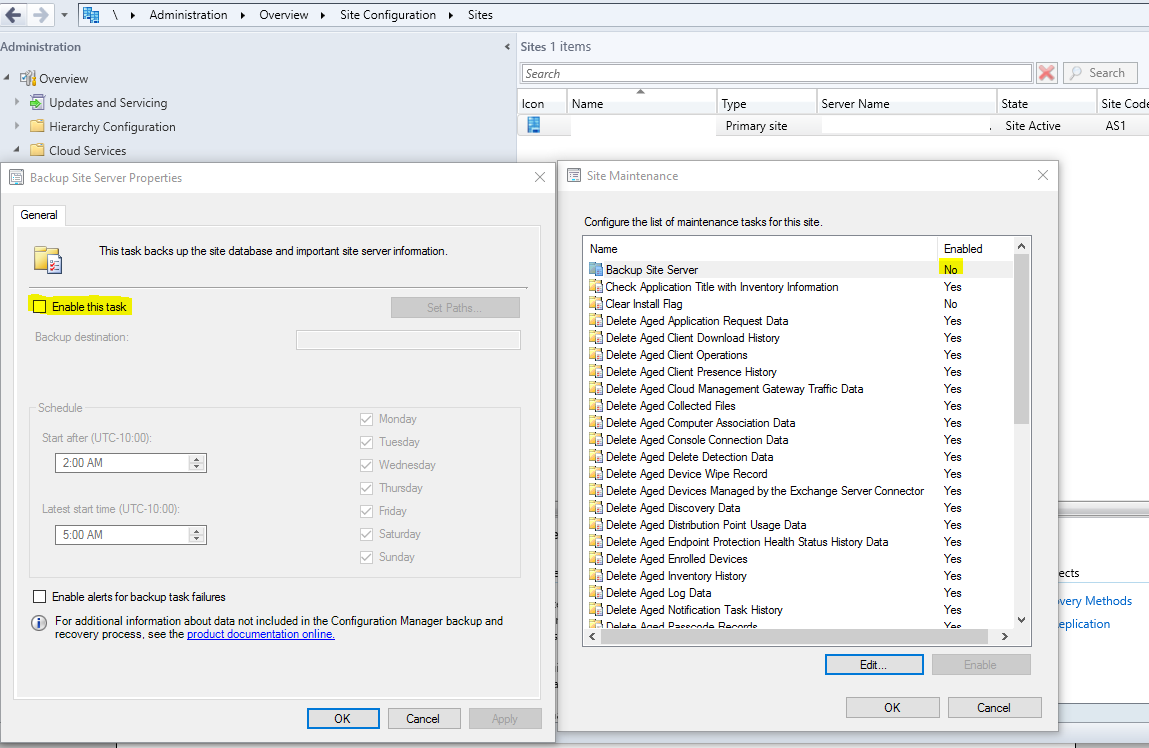This screenshot has height=748, width=1149.
Task: Select Administration in the breadcrumb
Action: click(188, 15)
